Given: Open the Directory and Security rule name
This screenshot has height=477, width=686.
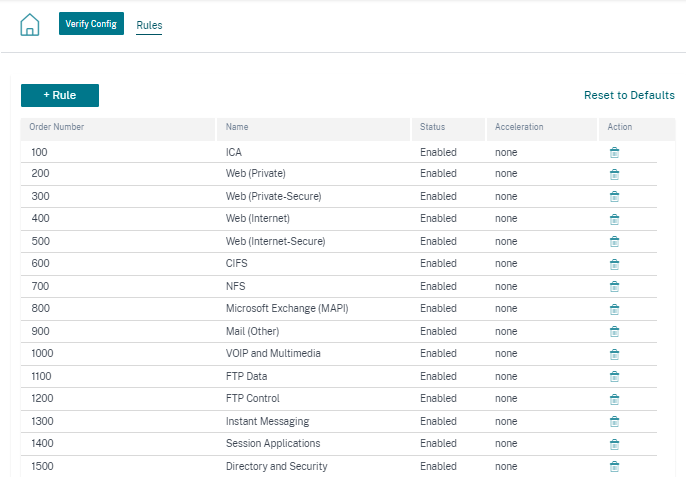Looking at the screenshot, I should click(276, 466).
